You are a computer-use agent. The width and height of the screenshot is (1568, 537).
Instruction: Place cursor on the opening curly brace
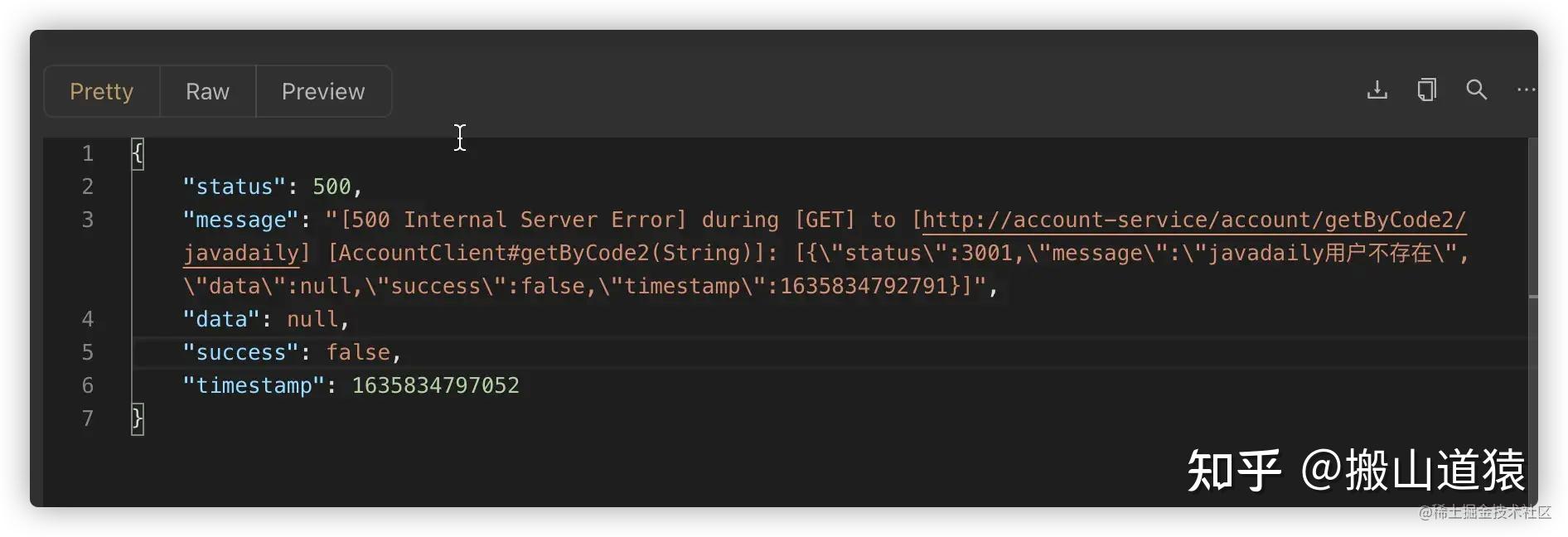pyautogui.click(x=138, y=153)
